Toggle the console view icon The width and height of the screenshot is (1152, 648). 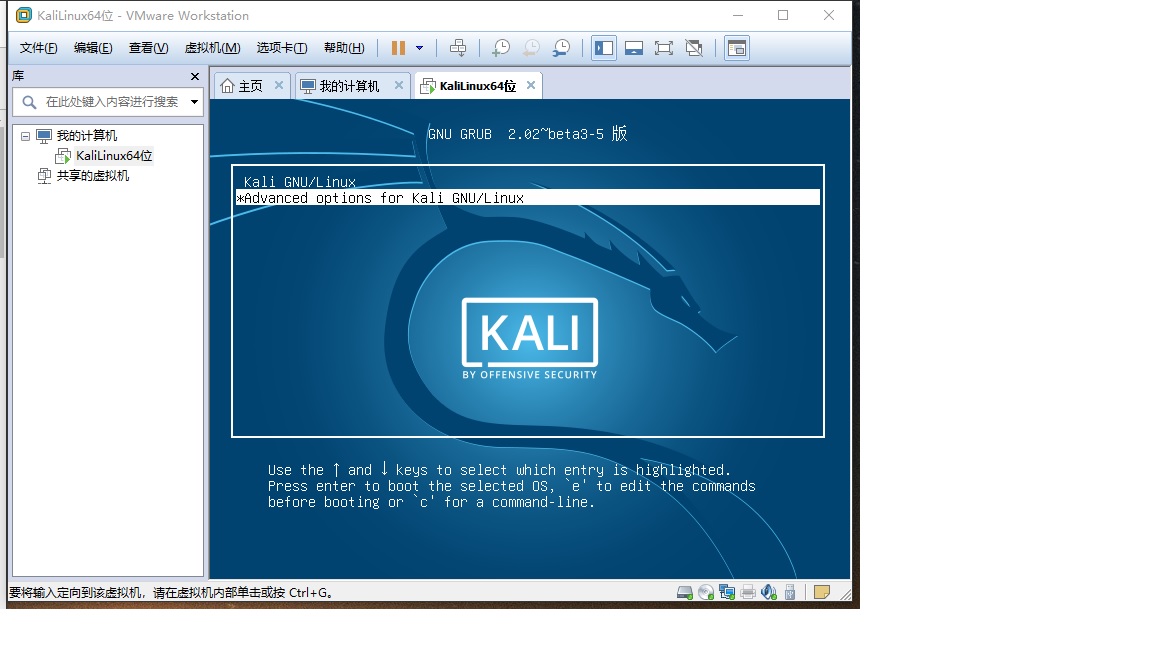click(737, 48)
